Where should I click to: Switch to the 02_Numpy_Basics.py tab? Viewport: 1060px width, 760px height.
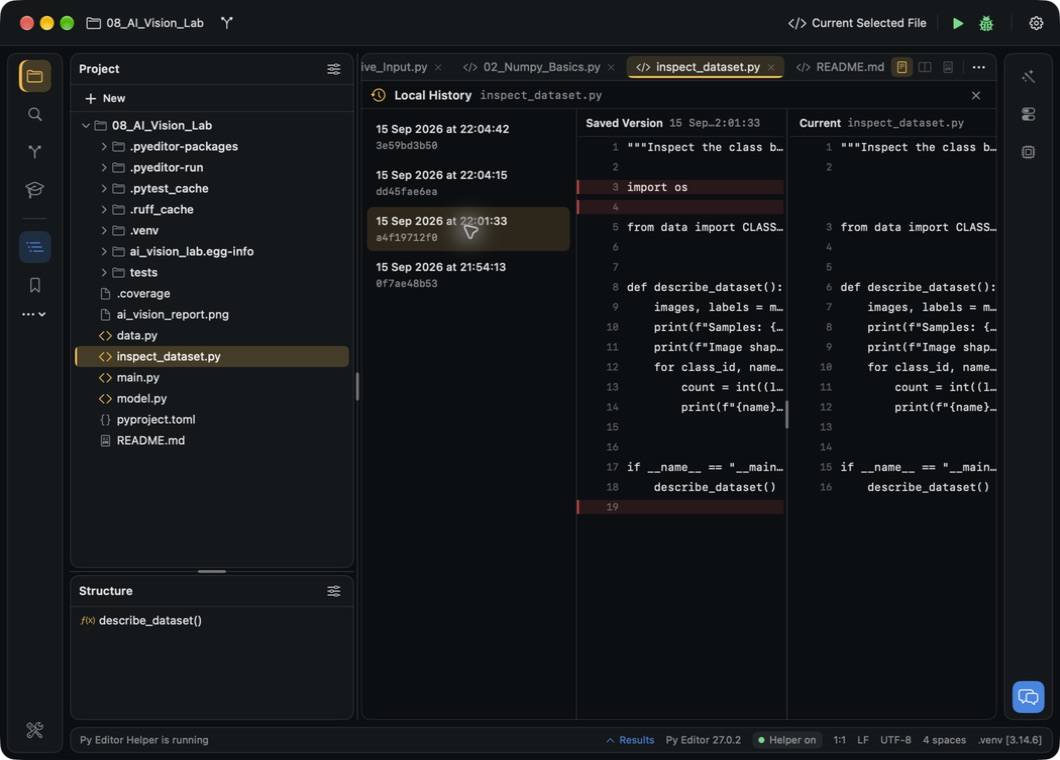[x=533, y=67]
